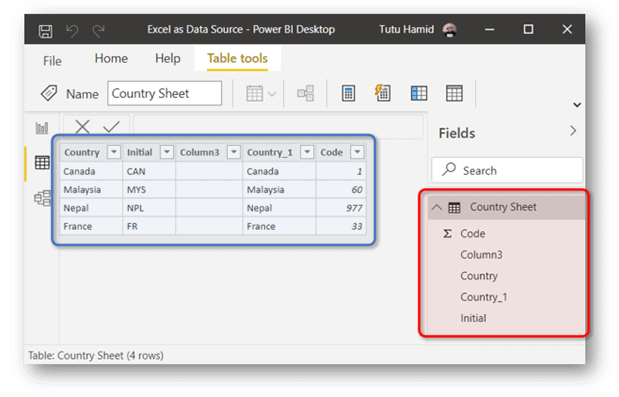Viewport: 619px width, 397px height.
Task: Click the FR cell
Action: [x=149, y=227]
